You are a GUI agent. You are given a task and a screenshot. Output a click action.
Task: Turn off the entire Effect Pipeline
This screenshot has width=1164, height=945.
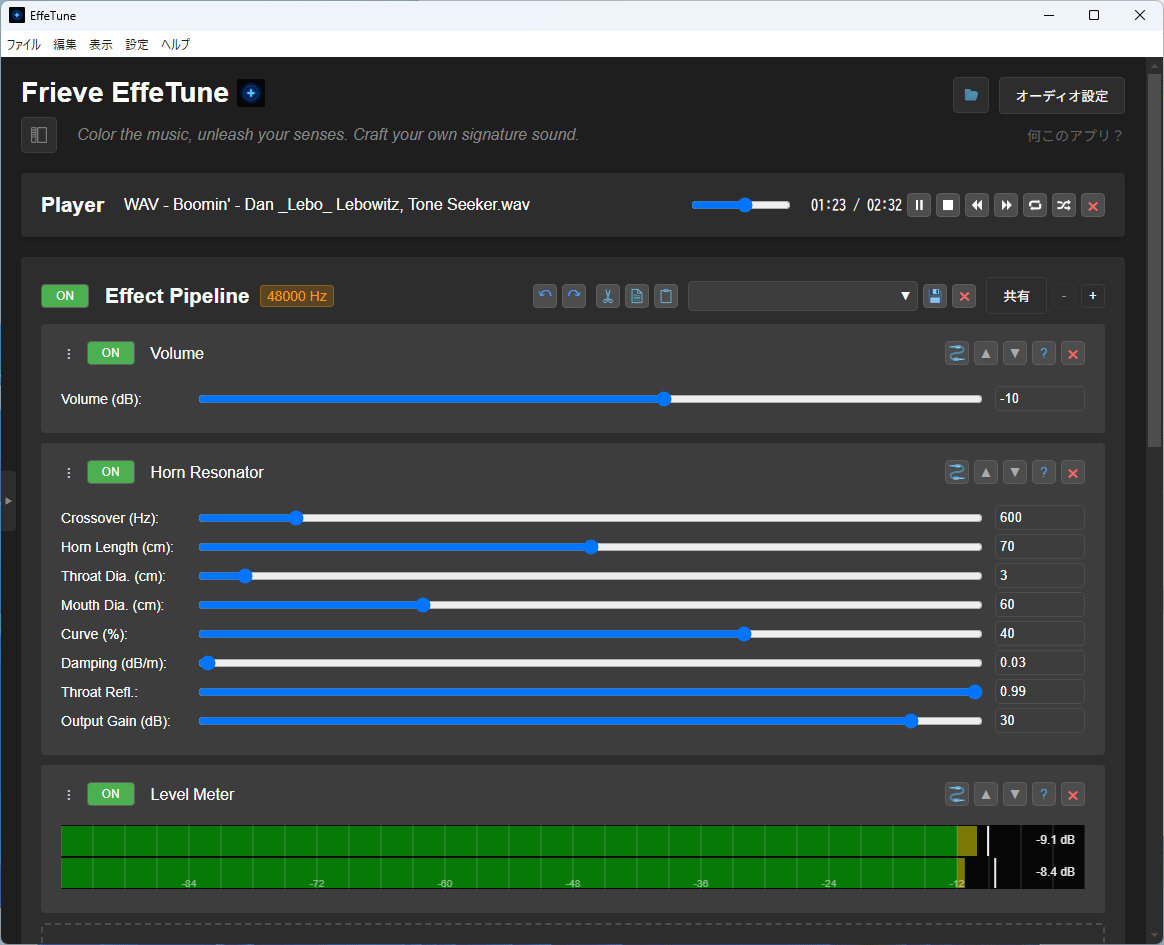pyautogui.click(x=65, y=296)
